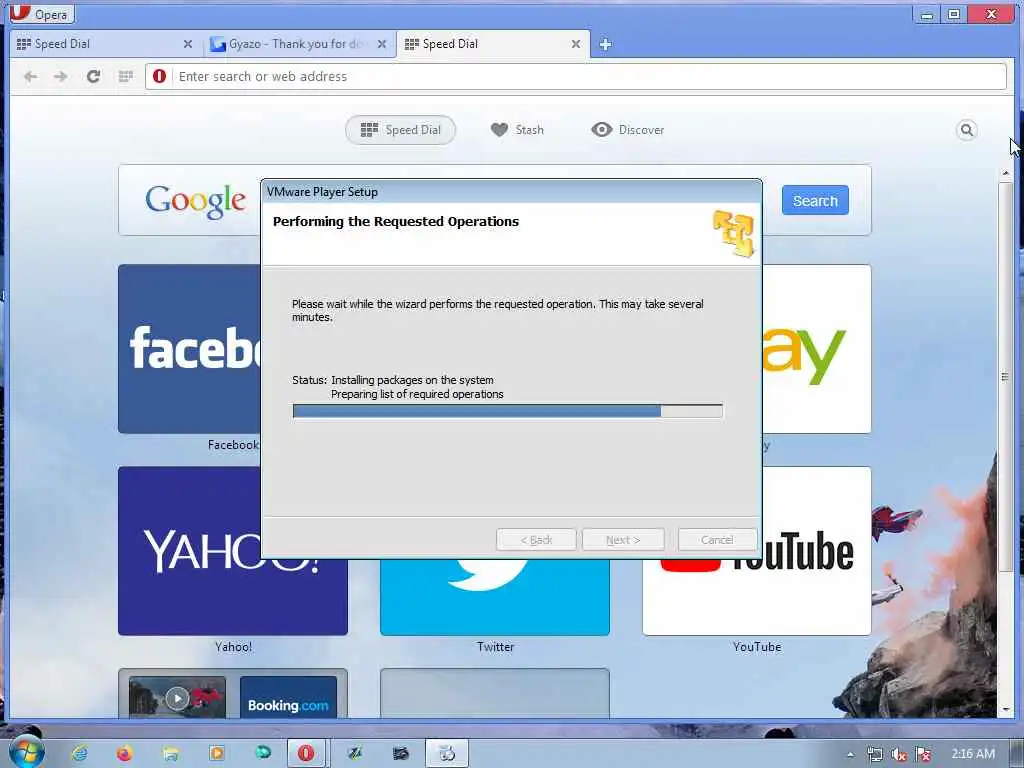Open the Opera menu button
The image size is (1024, 768).
[42, 13]
